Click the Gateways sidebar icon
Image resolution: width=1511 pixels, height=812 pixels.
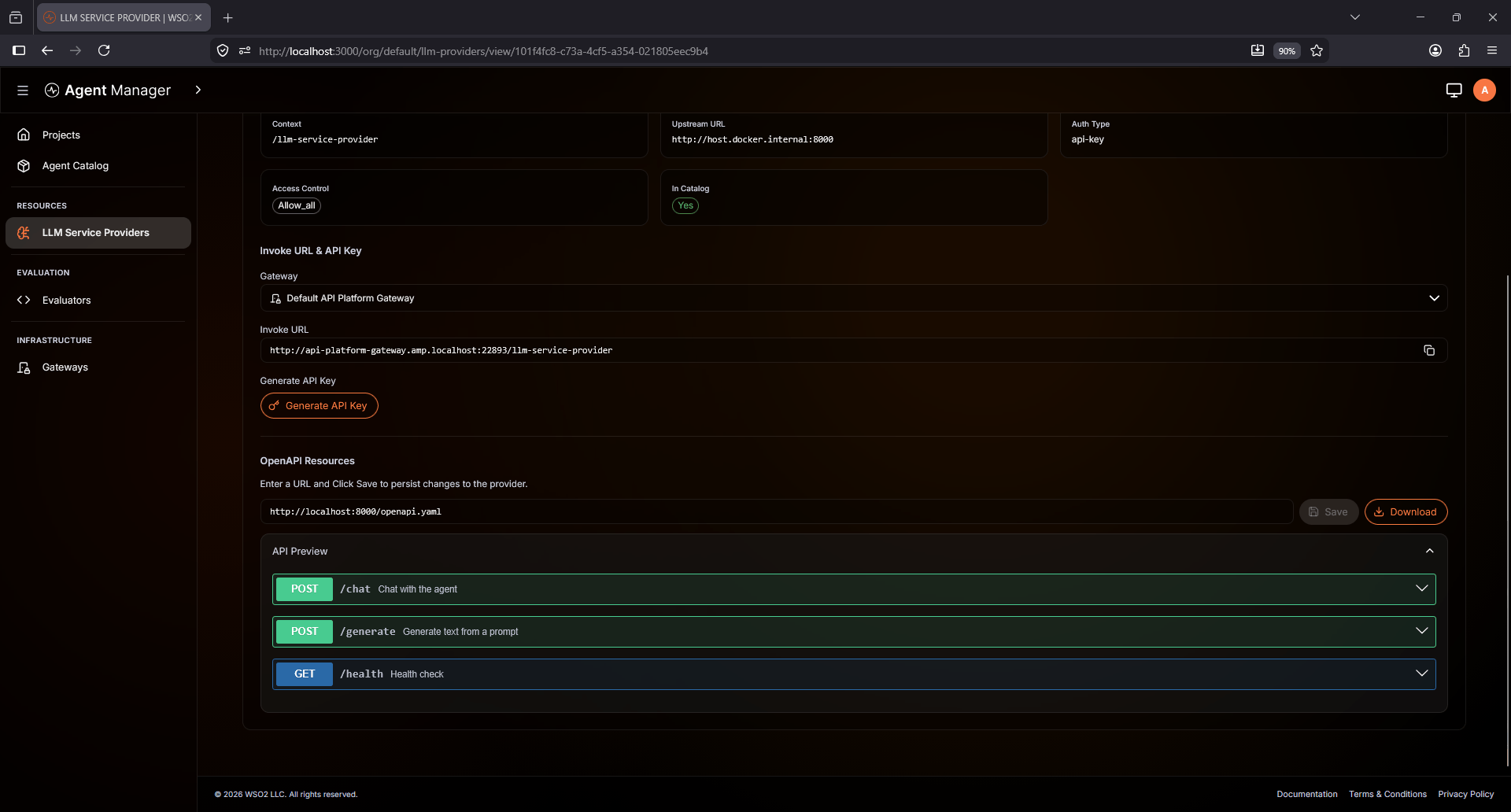pos(24,367)
